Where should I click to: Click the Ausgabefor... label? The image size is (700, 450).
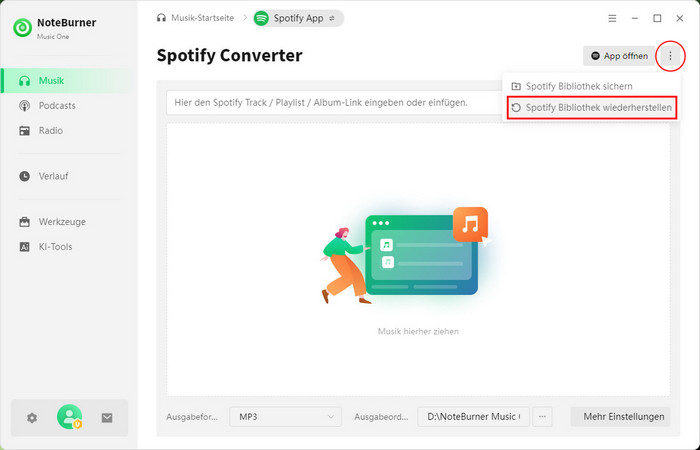coord(192,417)
